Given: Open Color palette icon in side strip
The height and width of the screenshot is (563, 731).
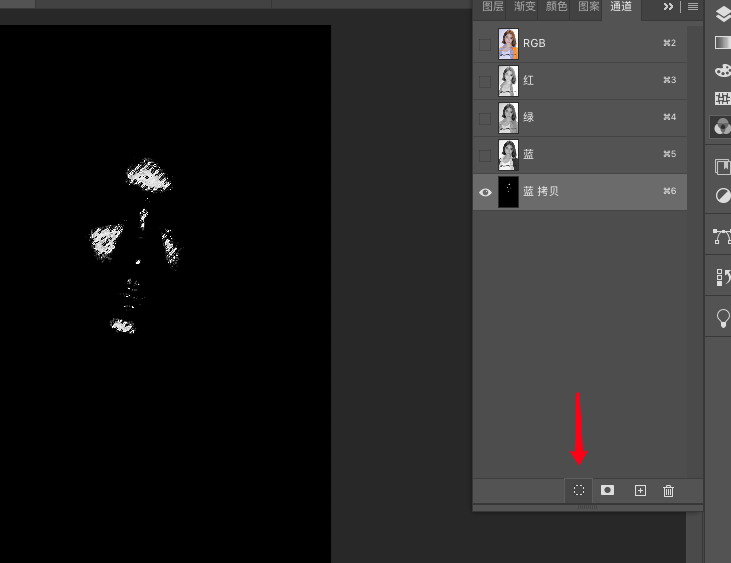Looking at the screenshot, I should click(x=723, y=71).
